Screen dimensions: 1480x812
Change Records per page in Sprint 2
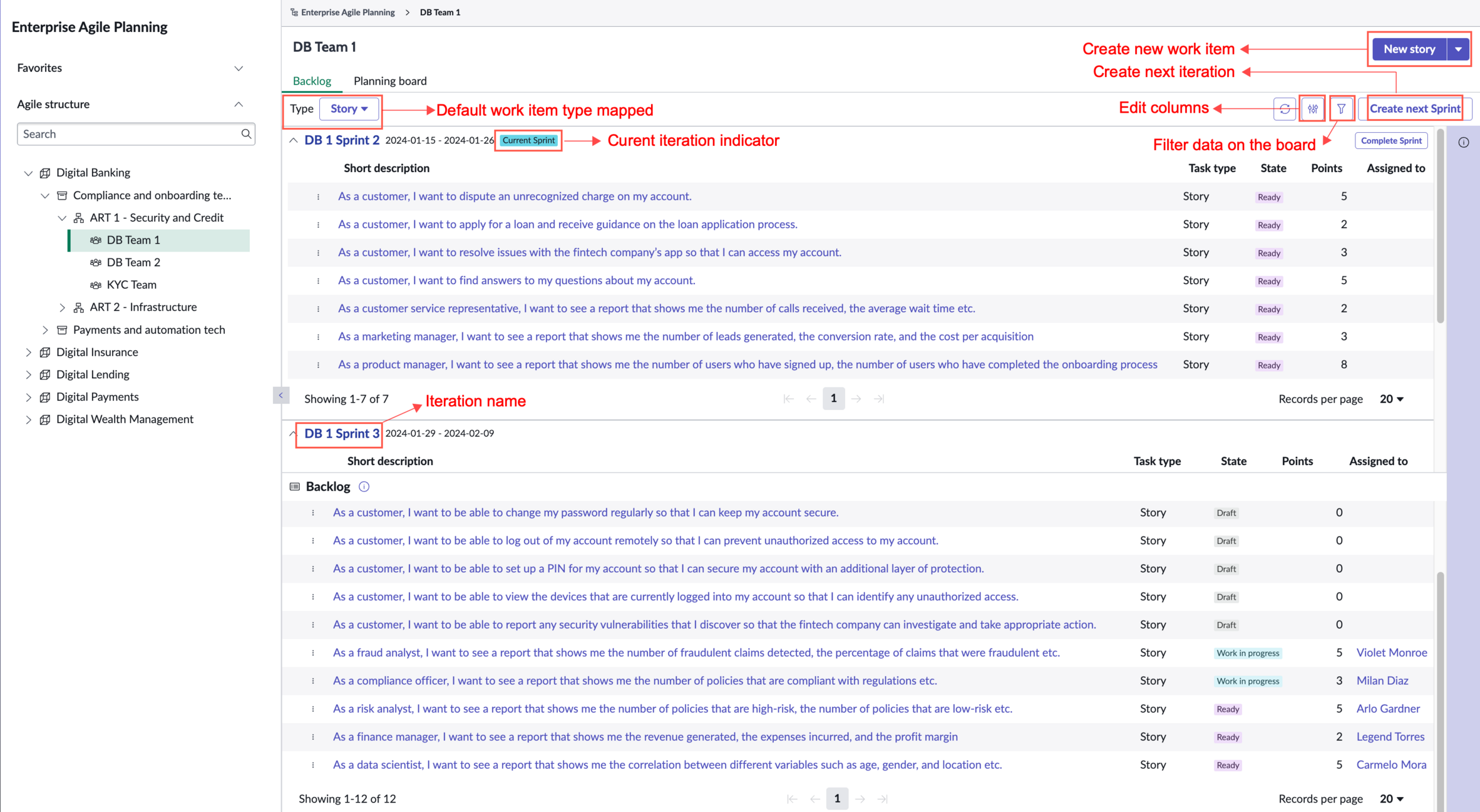click(x=1391, y=399)
